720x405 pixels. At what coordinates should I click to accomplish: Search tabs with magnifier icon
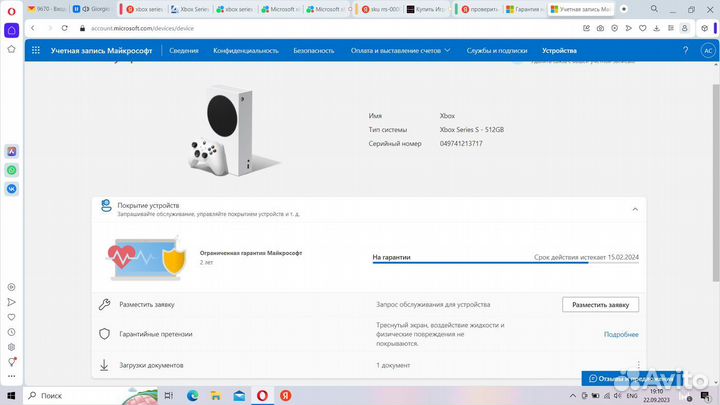pos(654,9)
